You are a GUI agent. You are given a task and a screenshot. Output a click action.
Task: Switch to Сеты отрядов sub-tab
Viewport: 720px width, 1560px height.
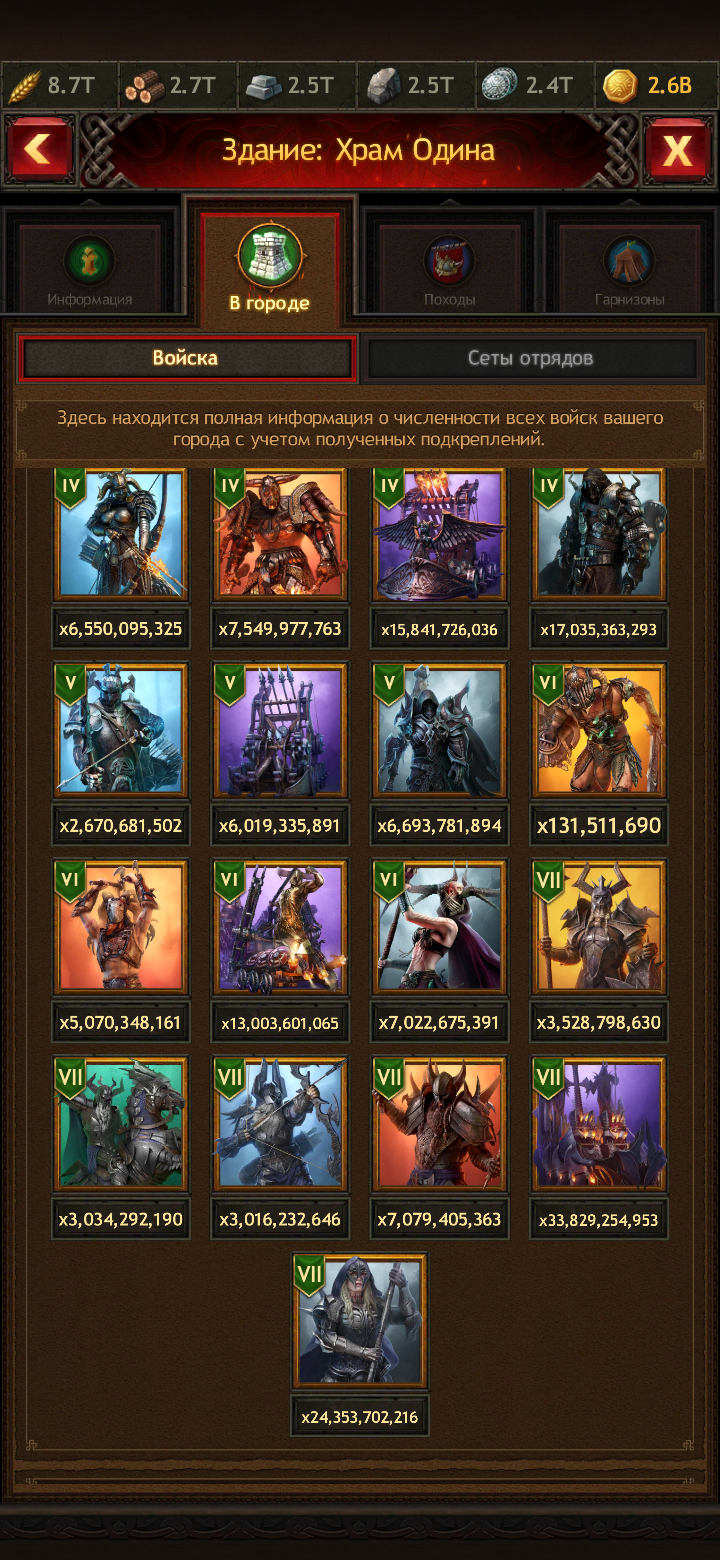point(531,358)
